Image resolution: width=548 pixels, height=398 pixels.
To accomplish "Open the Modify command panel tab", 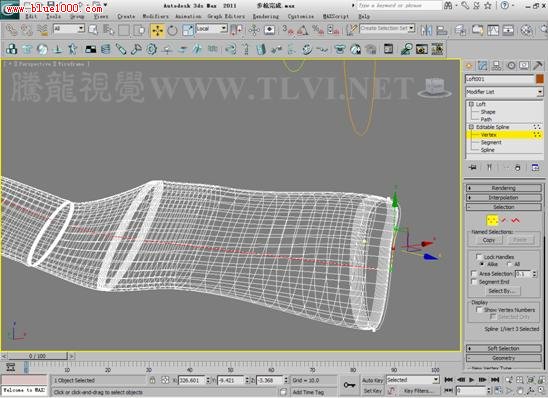I will (x=482, y=66).
